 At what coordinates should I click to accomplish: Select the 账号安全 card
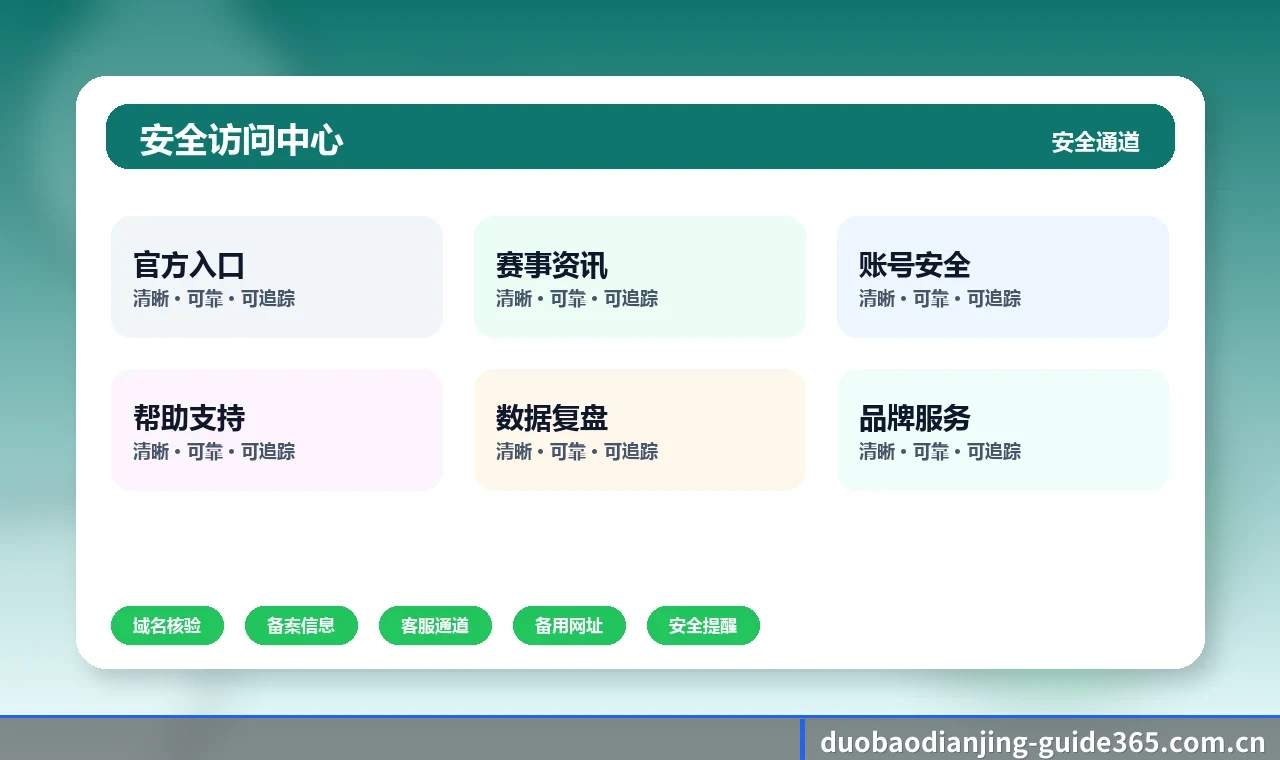pyautogui.click(x=1003, y=277)
